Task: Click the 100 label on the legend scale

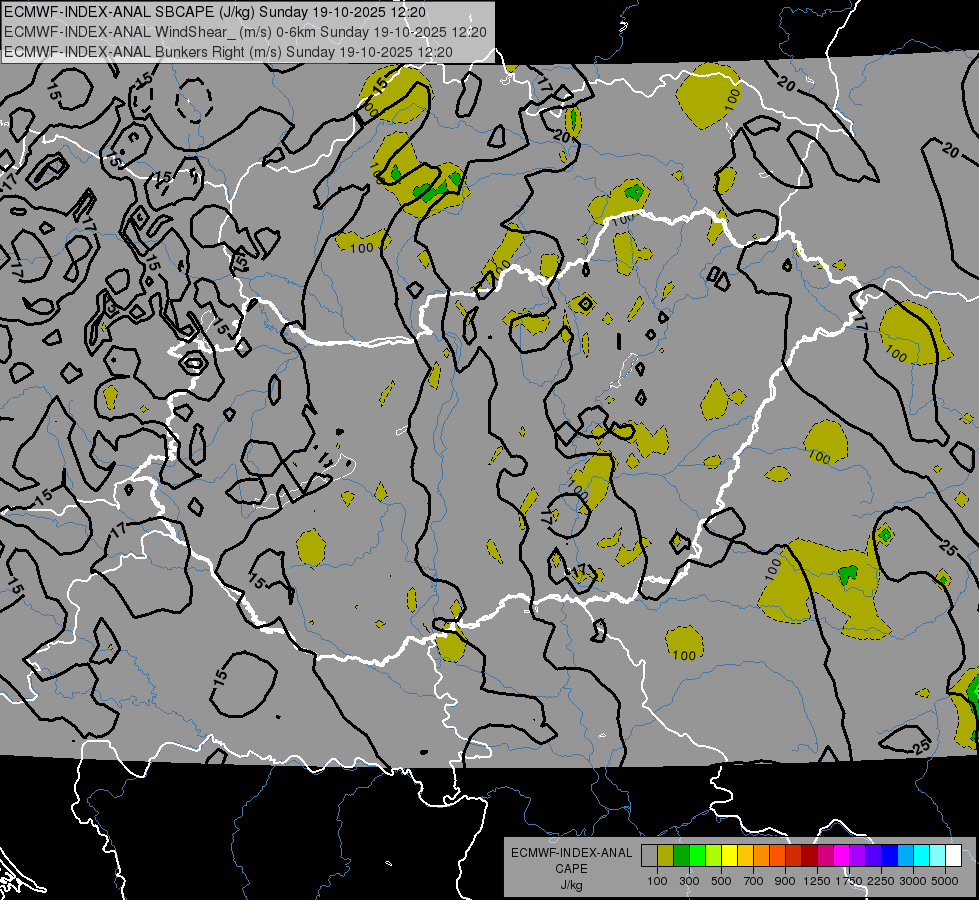Action: [657, 881]
